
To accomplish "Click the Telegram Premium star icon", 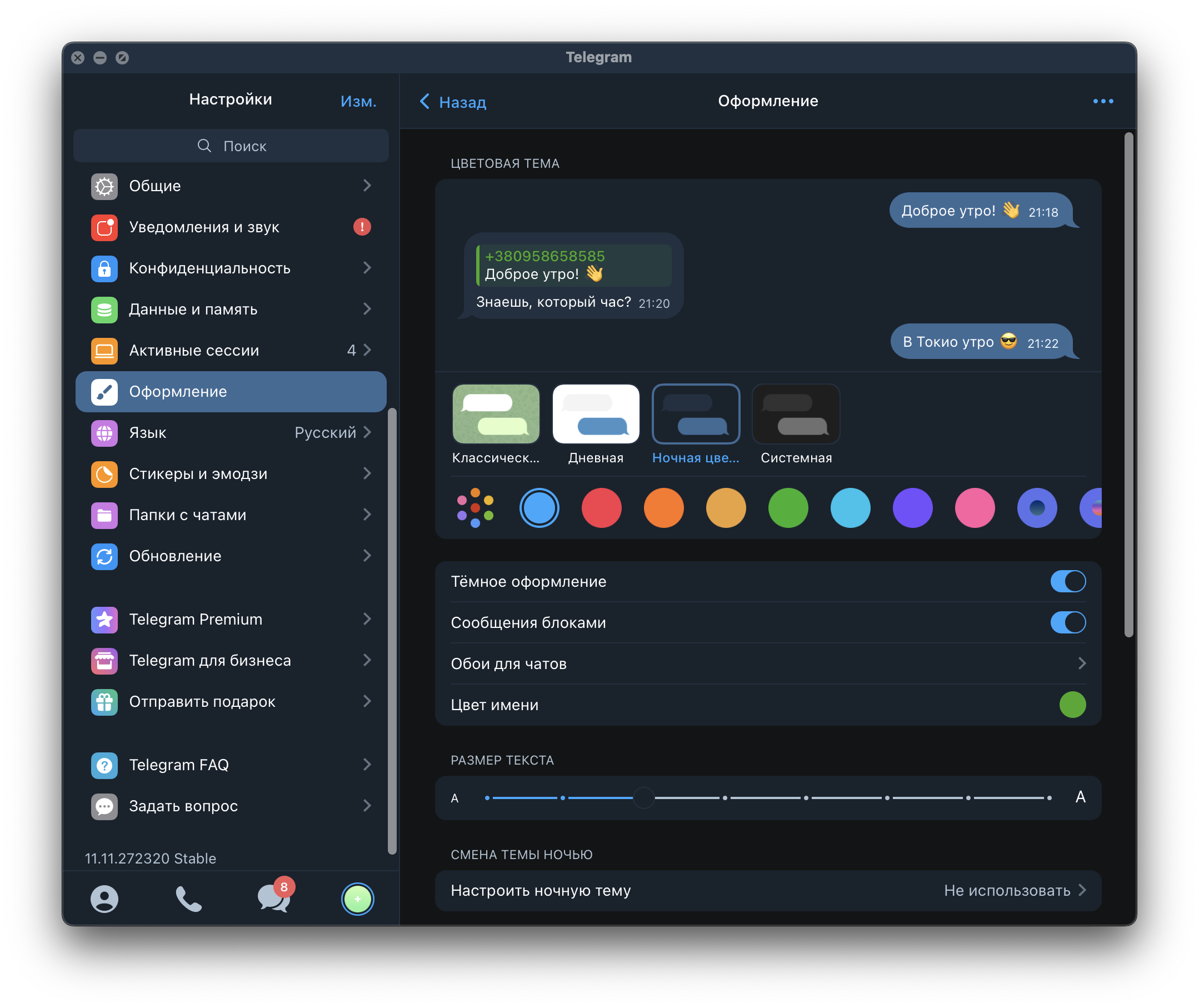I will [104, 620].
